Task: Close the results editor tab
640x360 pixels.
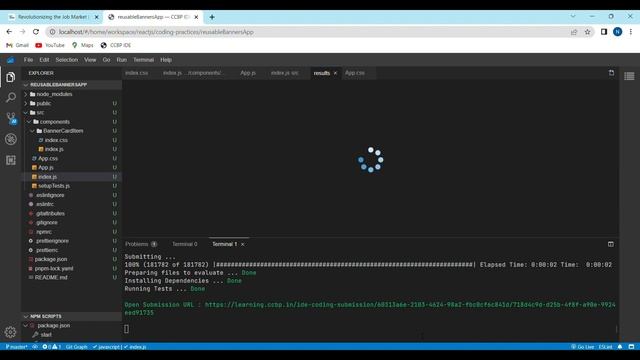Action: pyautogui.click(x=336, y=73)
